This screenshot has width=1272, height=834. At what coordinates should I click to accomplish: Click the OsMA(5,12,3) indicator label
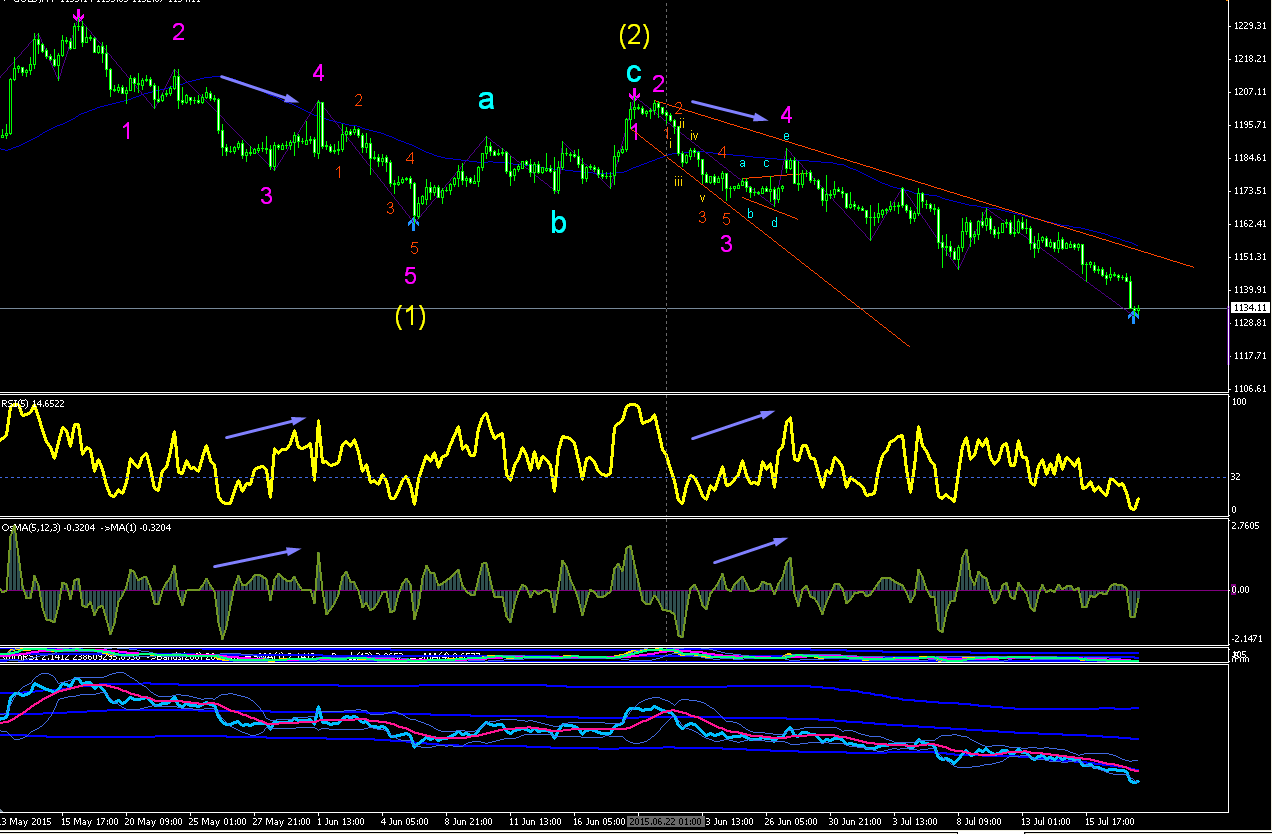point(87,527)
